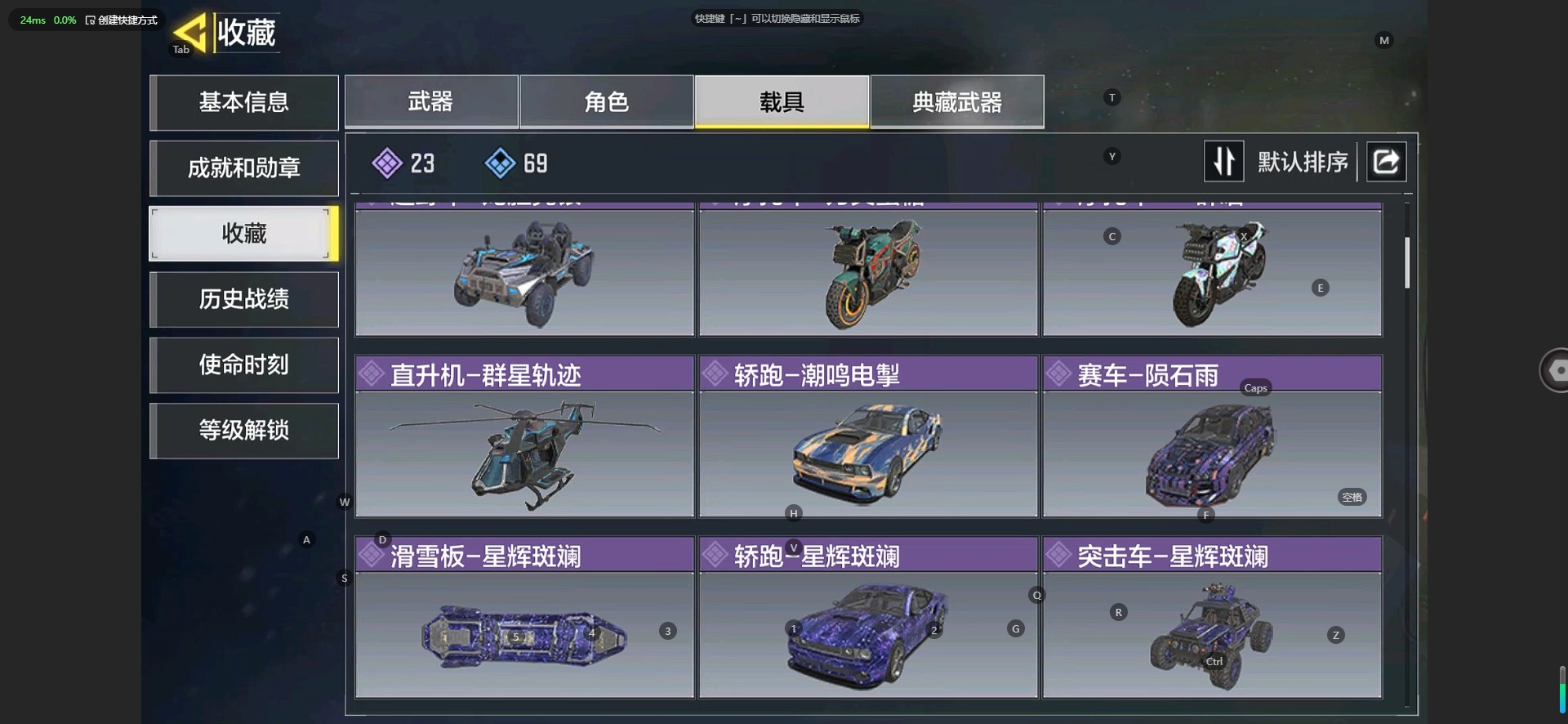
Task: Open the 典藏武器 tab
Action: (x=957, y=101)
